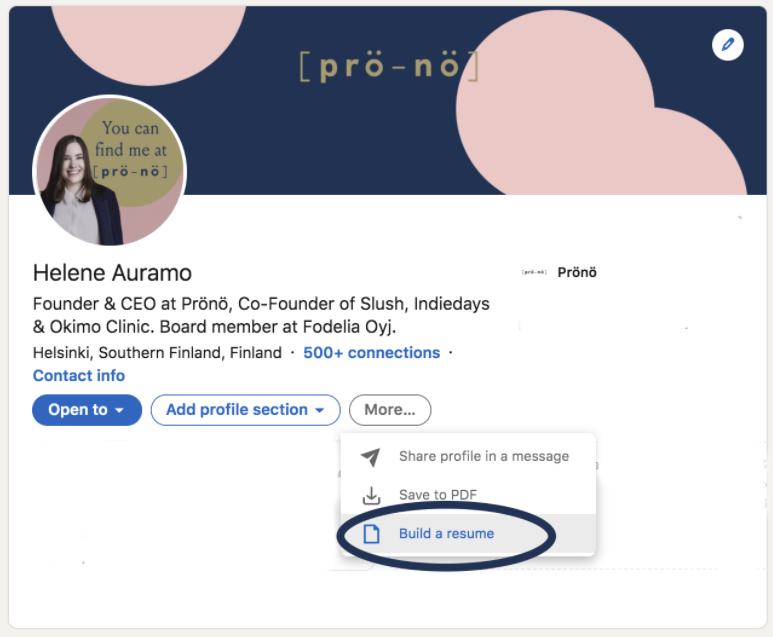This screenshot has height=637, width=773.
Task: Click the Prönö company name link
Action: [x=577, y=272]
